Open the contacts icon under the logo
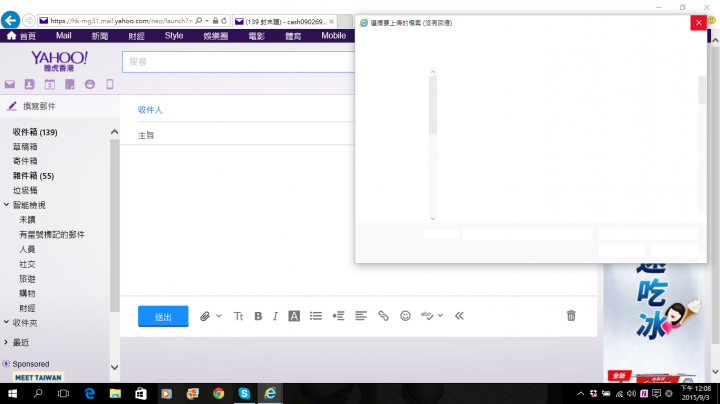The width and height of the screenshot is (720, 404). click(29, 84)
